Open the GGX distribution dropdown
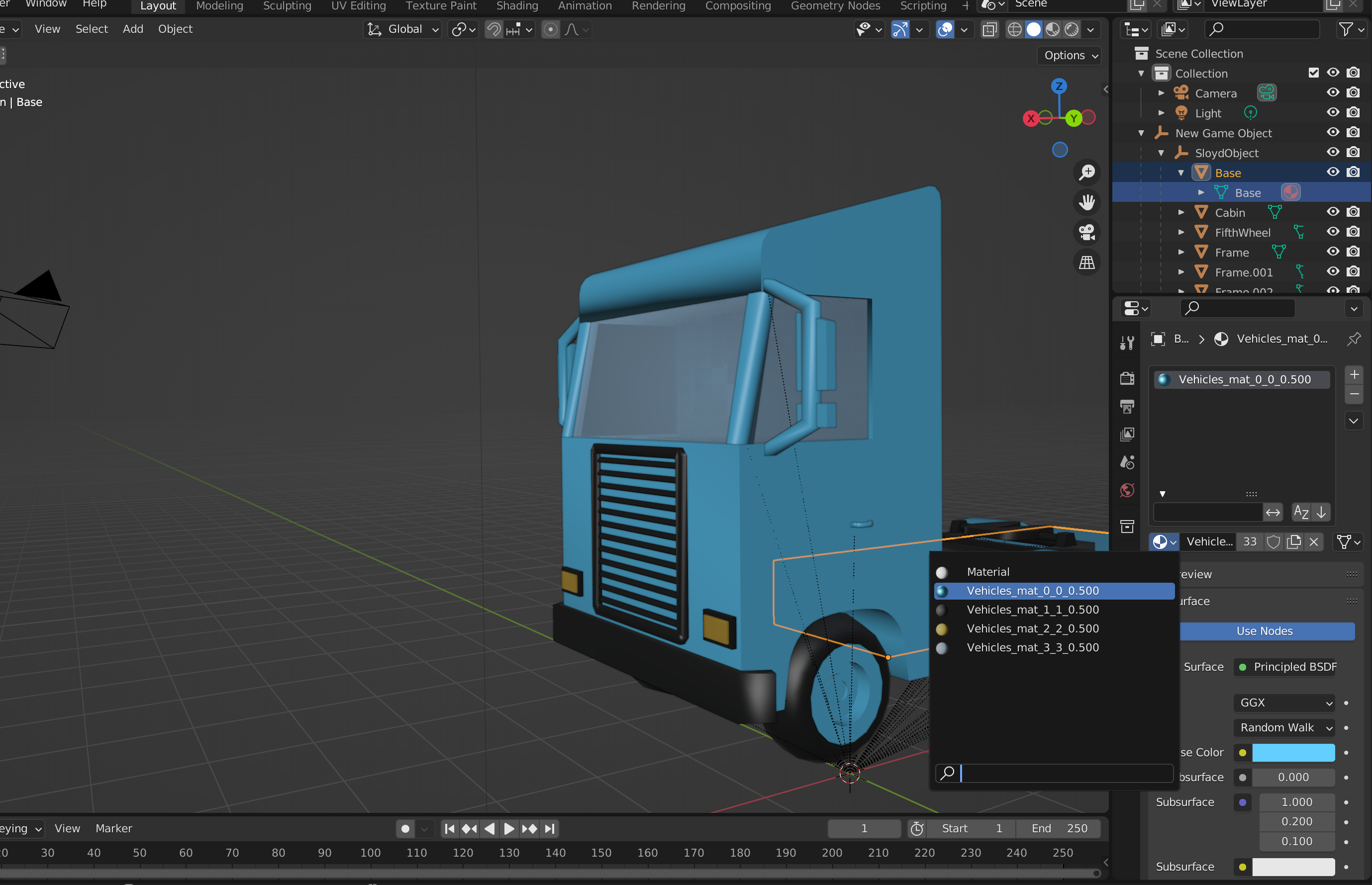This screenshot has width=1372, height=885. [x=1284, y=702]
